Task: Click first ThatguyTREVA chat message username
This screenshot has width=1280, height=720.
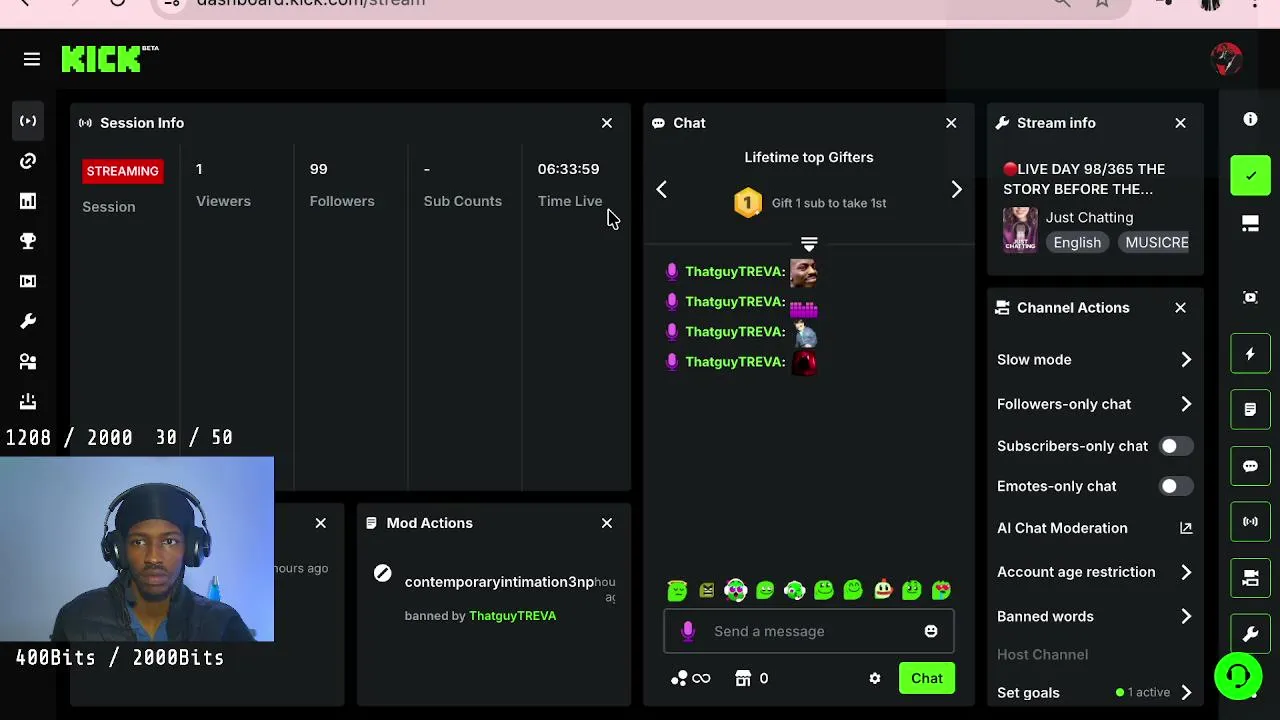Action: pyautogui.click(x=734, y=271)
